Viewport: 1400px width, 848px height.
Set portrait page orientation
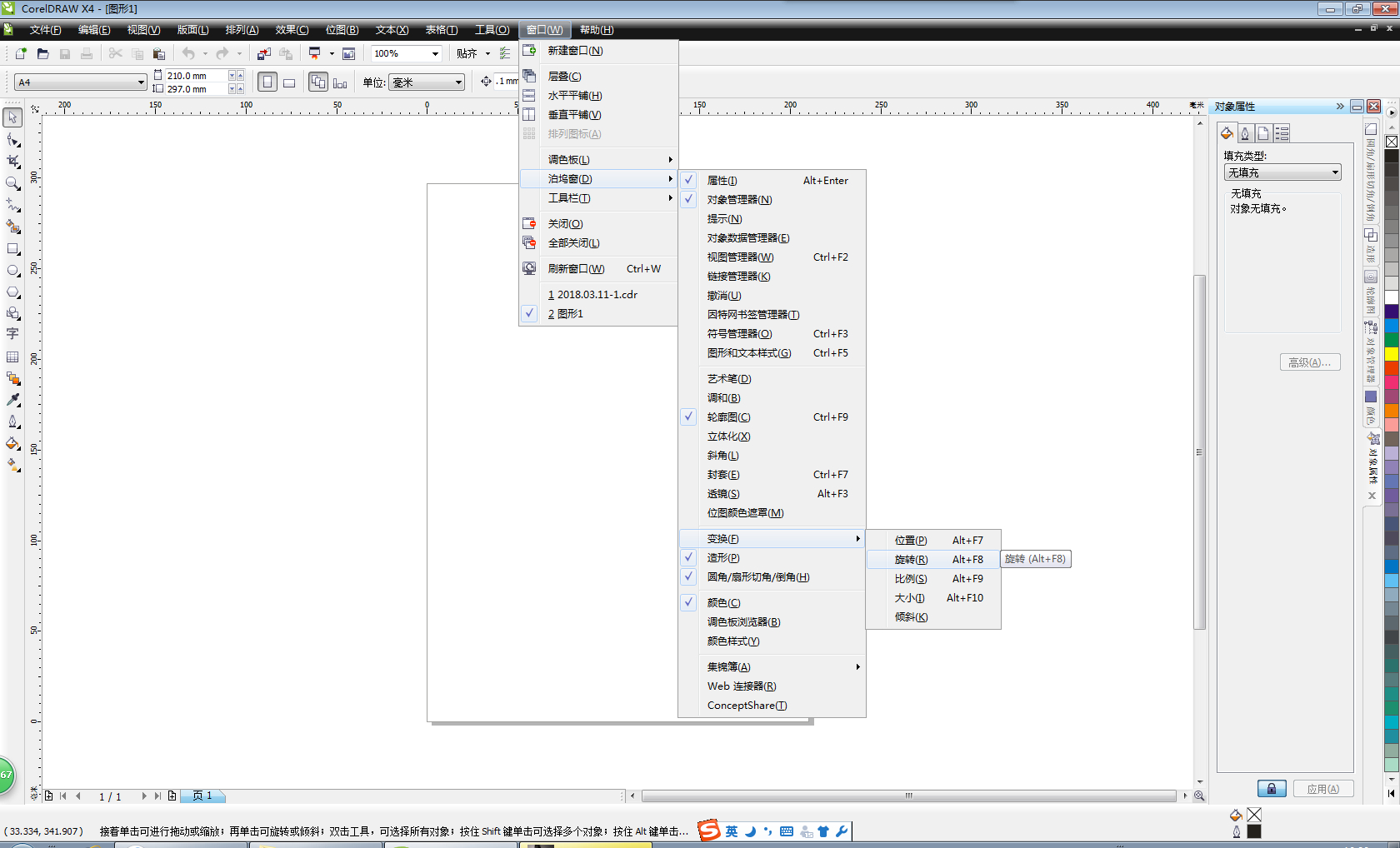tap(267, 82)
